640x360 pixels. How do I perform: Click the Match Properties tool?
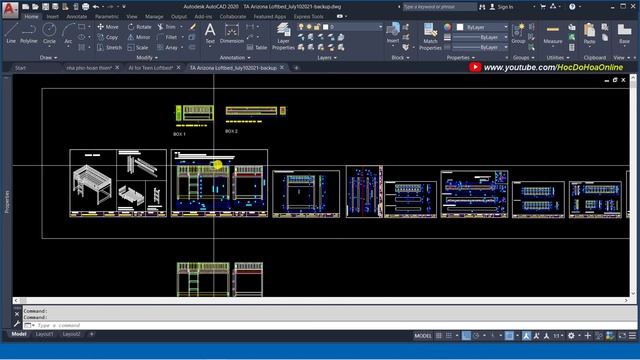[430, 36]
